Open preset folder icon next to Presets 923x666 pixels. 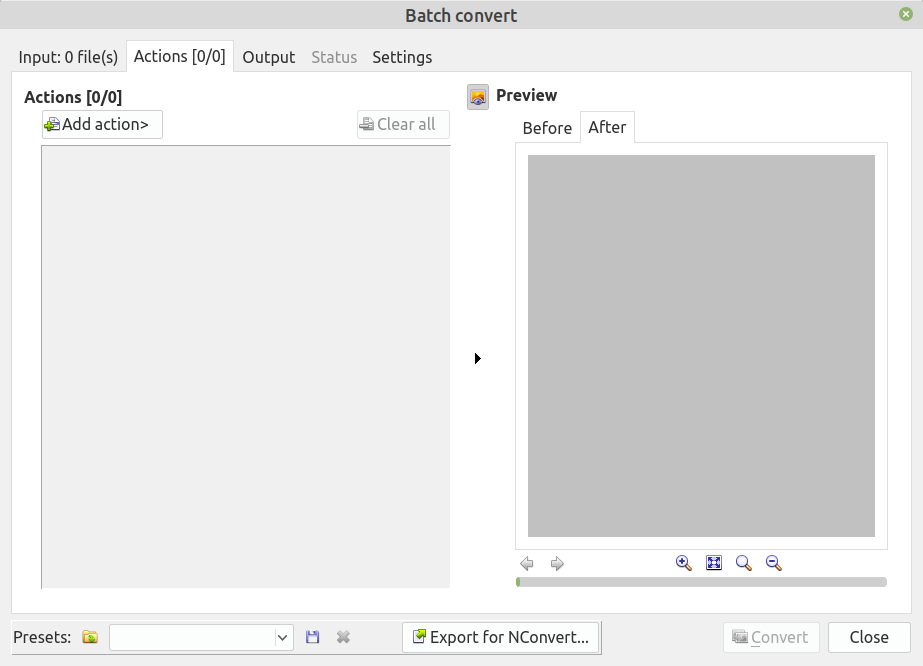[90, 637]
